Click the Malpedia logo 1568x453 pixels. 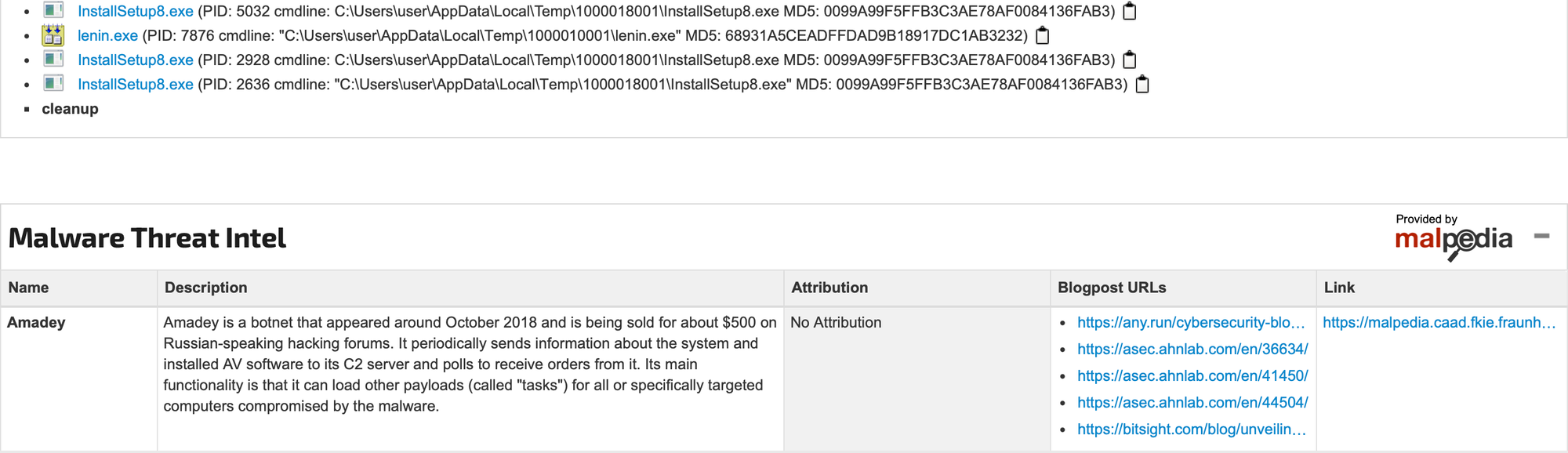[1454, 237]
